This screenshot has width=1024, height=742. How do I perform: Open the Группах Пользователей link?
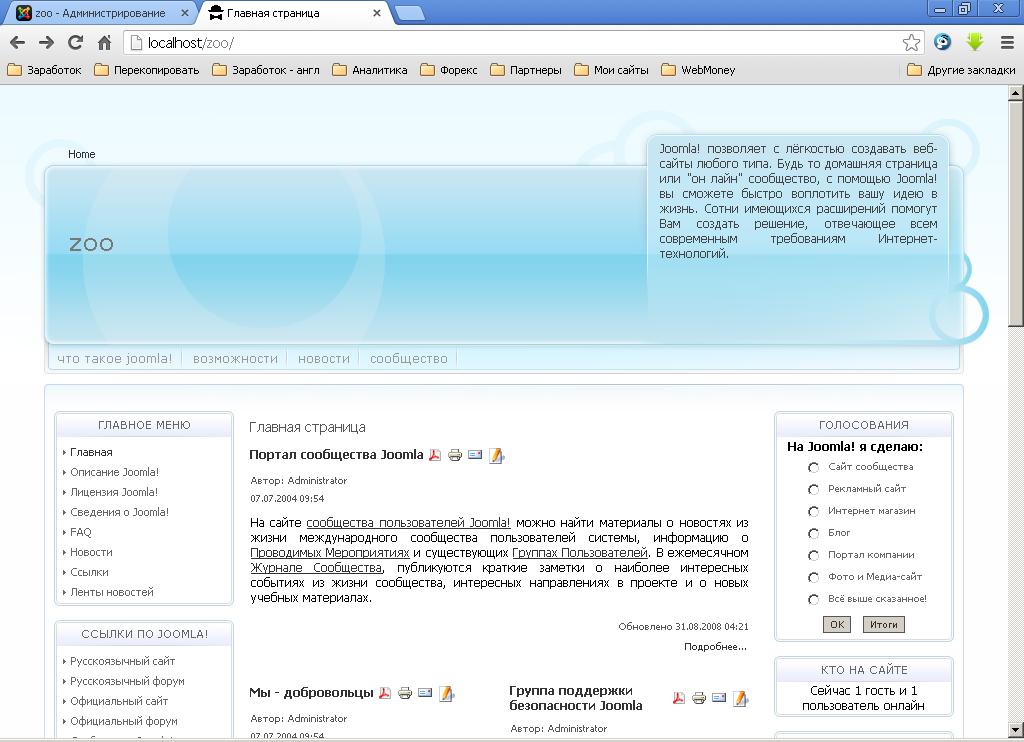tap(580, 553)
